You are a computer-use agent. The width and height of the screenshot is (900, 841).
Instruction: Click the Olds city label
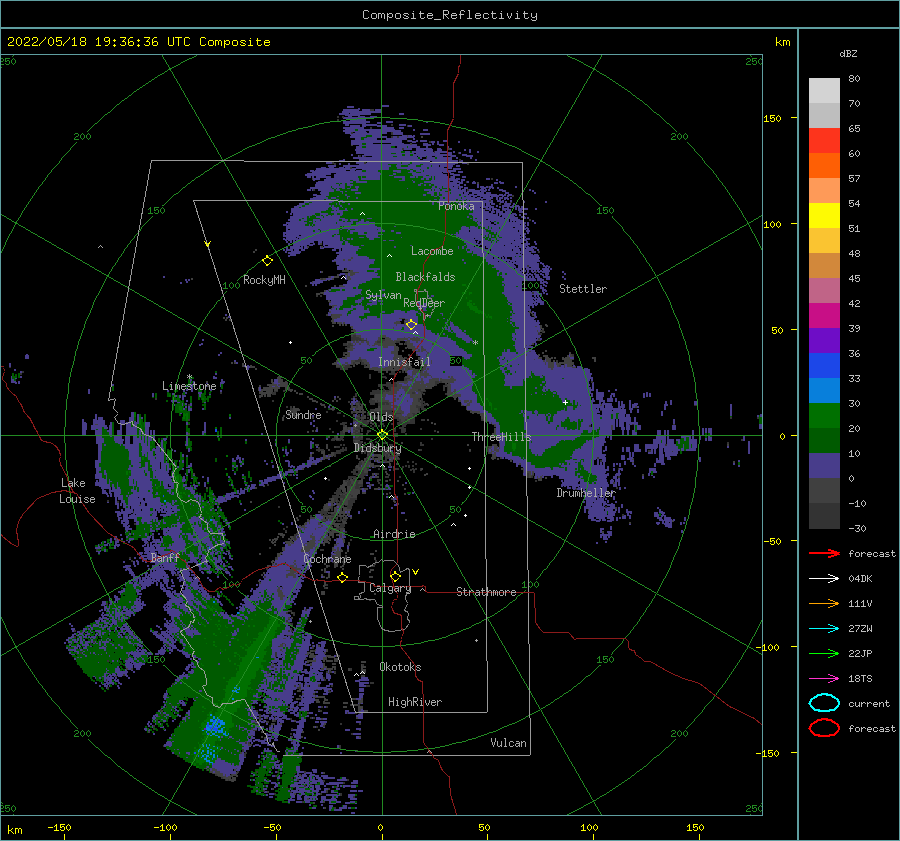coord(381,417)
